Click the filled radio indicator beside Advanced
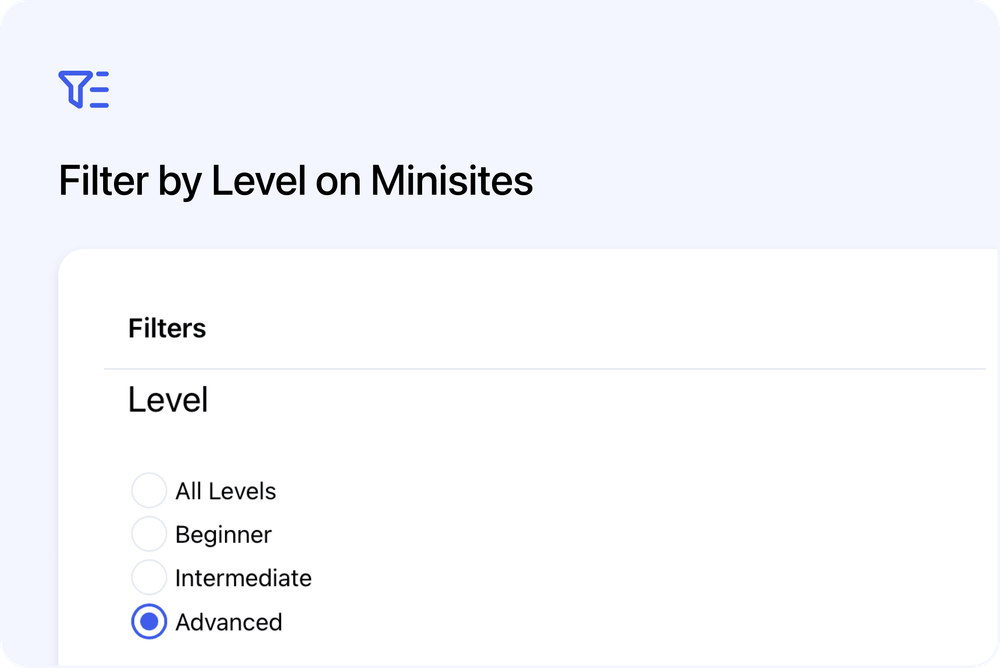1000x668 pixels. pyautogui.click(x=148, y=622)
